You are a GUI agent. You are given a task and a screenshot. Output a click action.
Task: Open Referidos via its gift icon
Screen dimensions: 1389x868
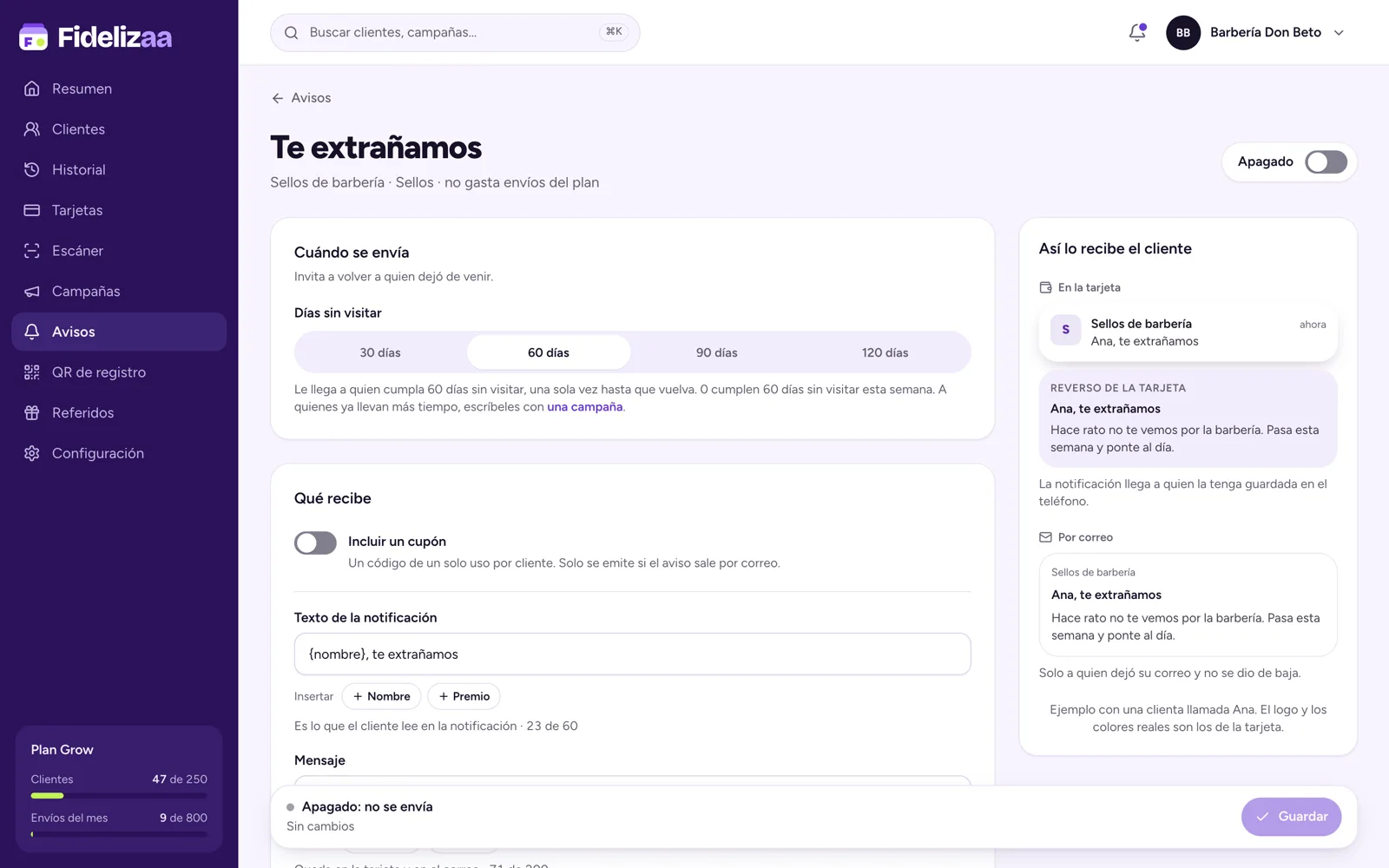(32, 412)
